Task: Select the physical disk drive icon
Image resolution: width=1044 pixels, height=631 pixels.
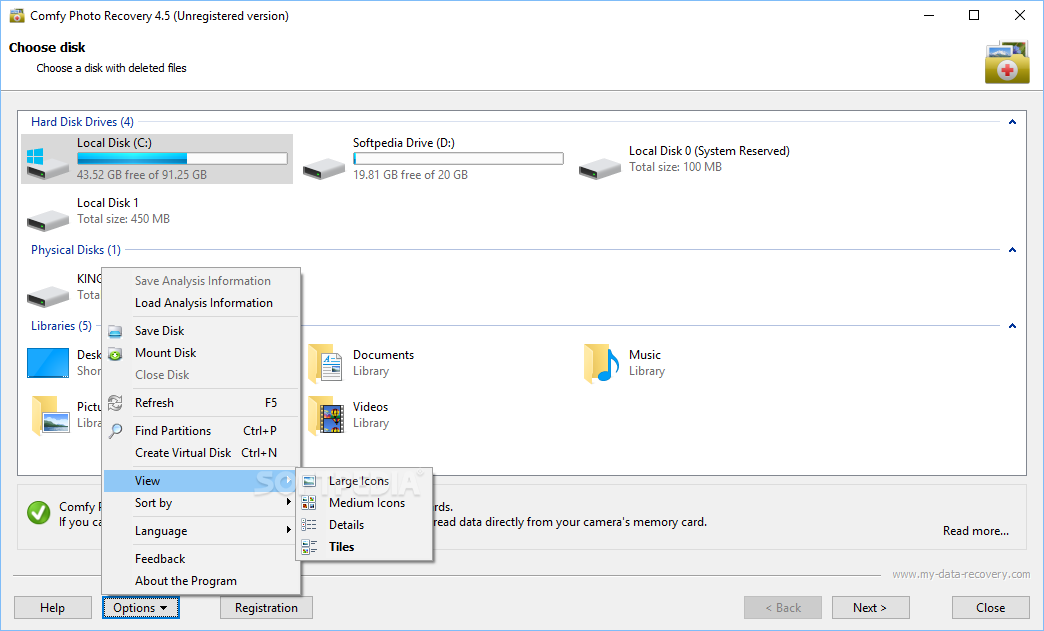Action: [47, 296]
